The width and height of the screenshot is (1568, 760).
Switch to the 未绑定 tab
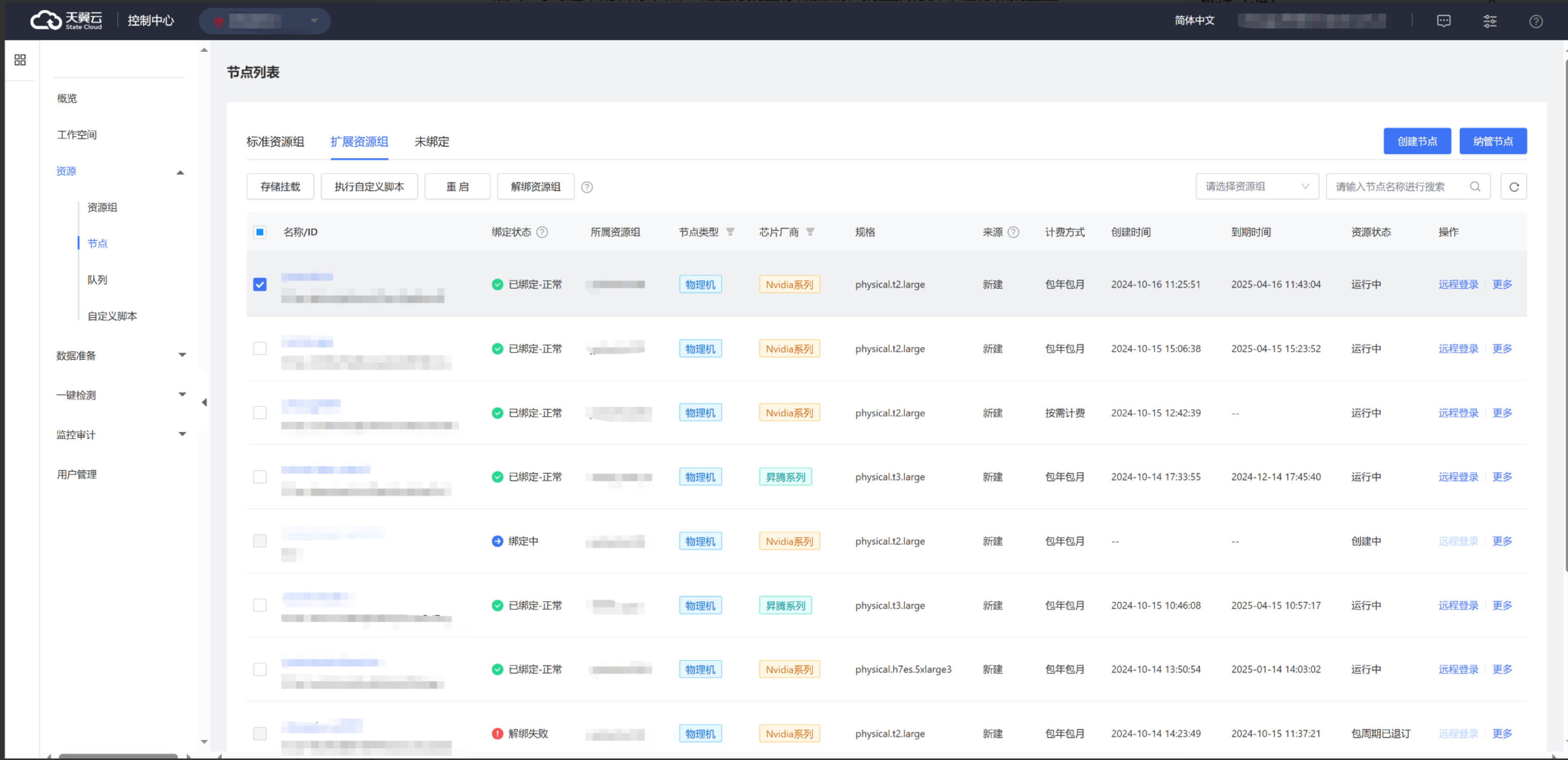[432, 142]
